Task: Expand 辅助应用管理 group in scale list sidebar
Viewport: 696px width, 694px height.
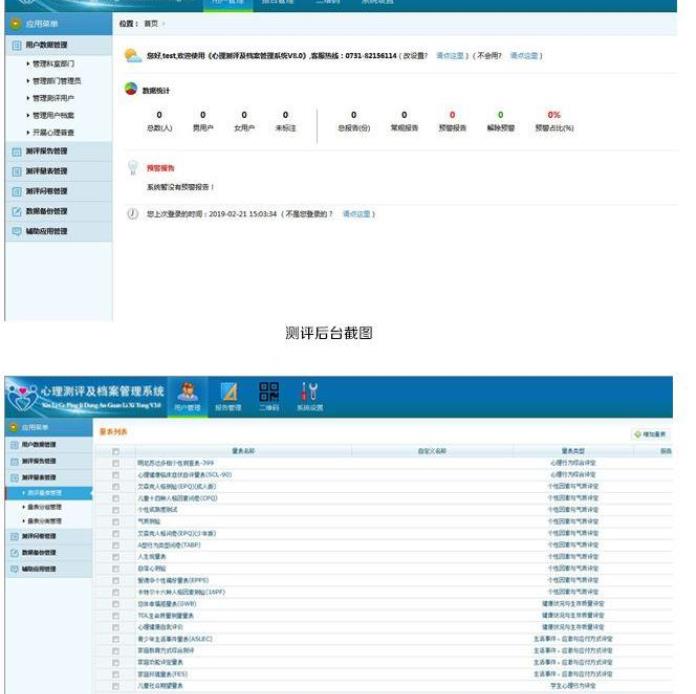Action: point(49,569)
